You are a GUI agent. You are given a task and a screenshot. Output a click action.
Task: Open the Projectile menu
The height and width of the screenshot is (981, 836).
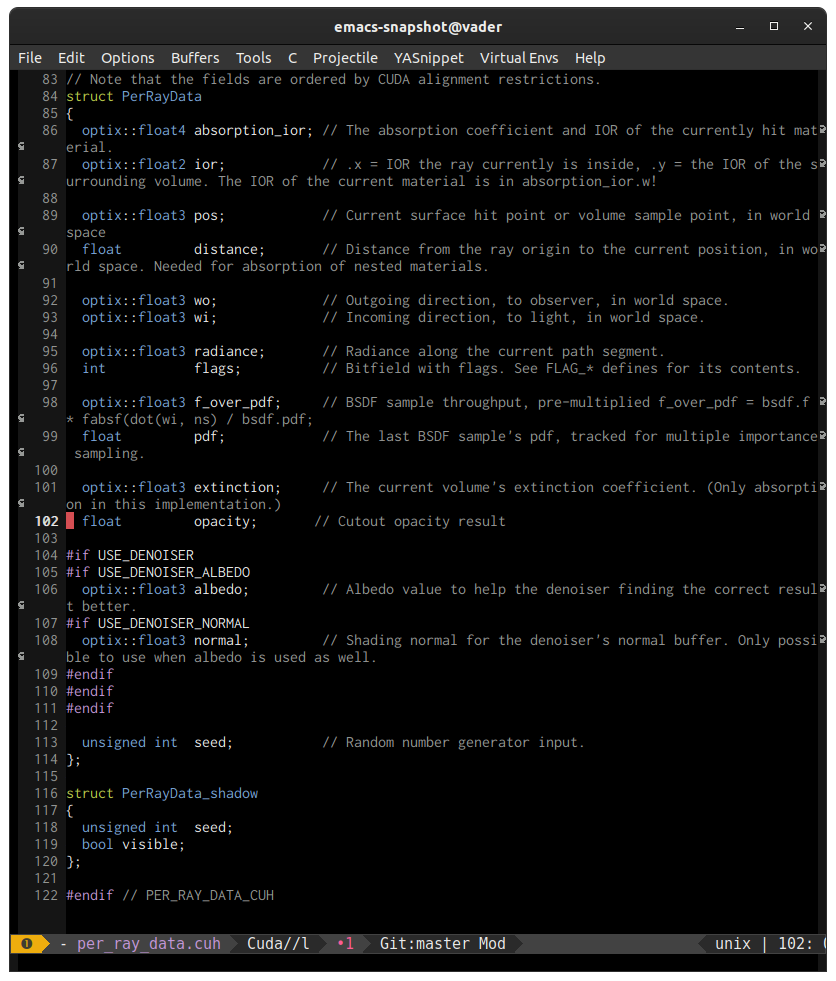(x=345, y=58)
